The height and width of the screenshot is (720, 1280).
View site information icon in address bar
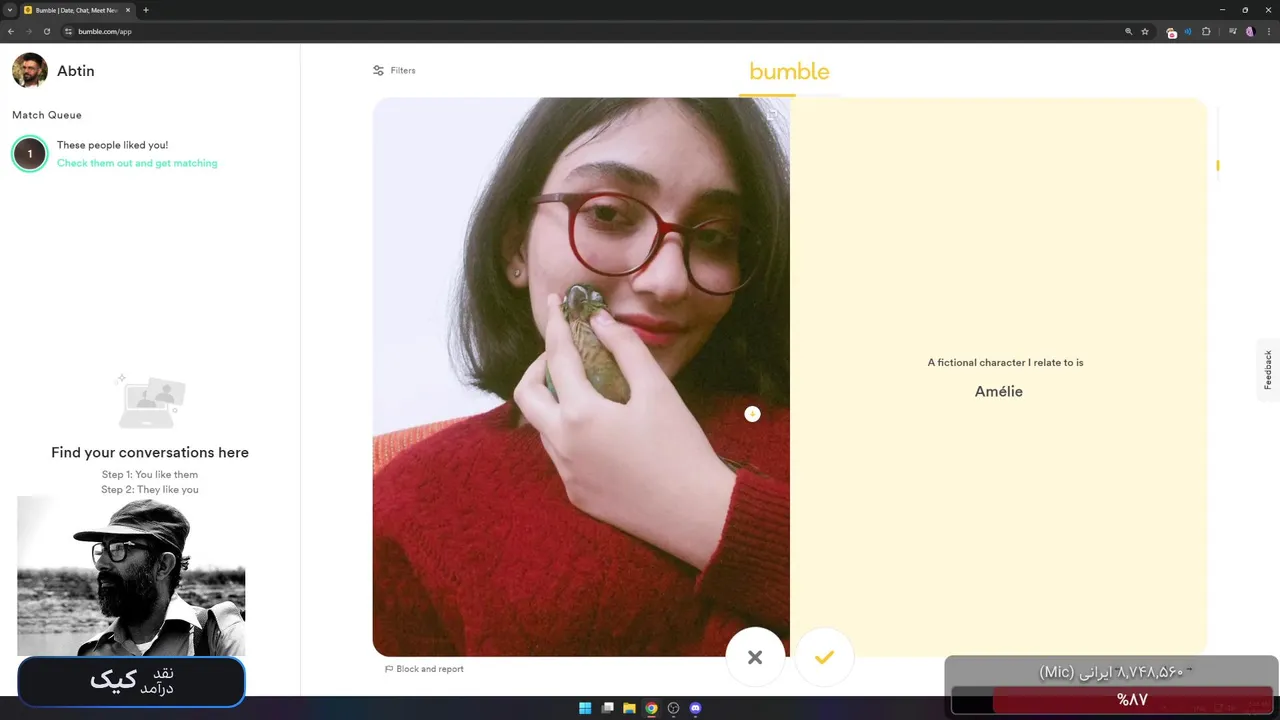(69, 31)
